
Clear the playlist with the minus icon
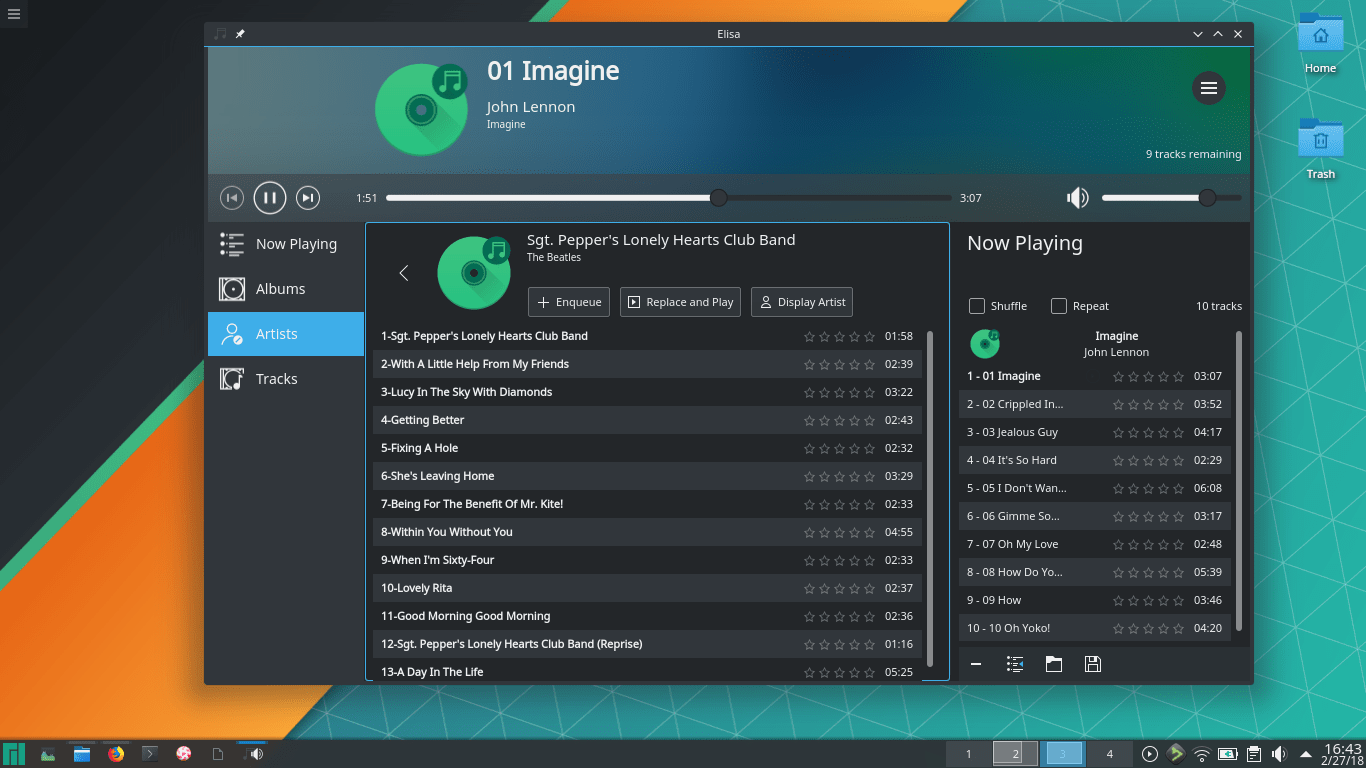(976, 664)
